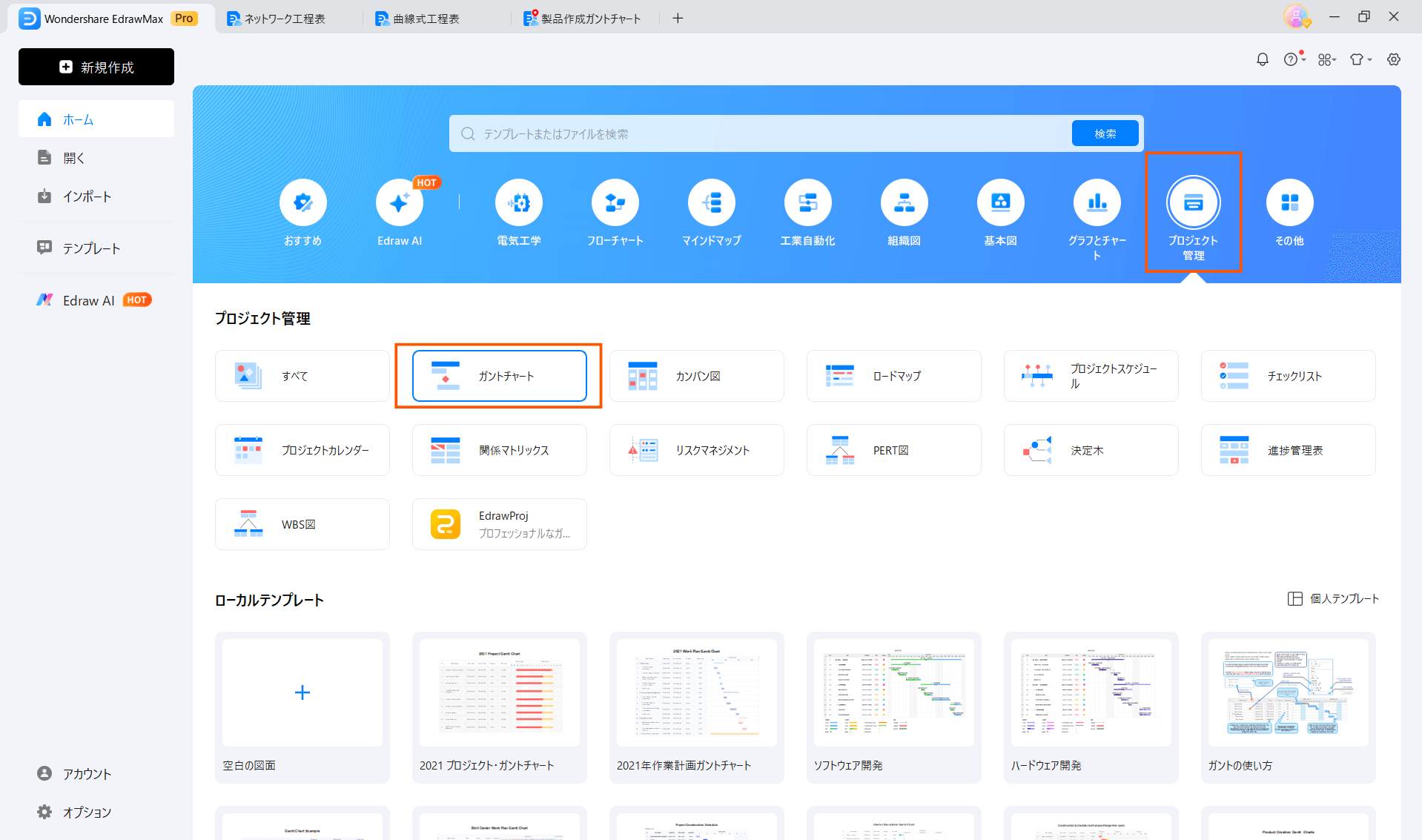Click the 新規作成 button
This screenshot has height=840, width=1422.
(96, 67)
